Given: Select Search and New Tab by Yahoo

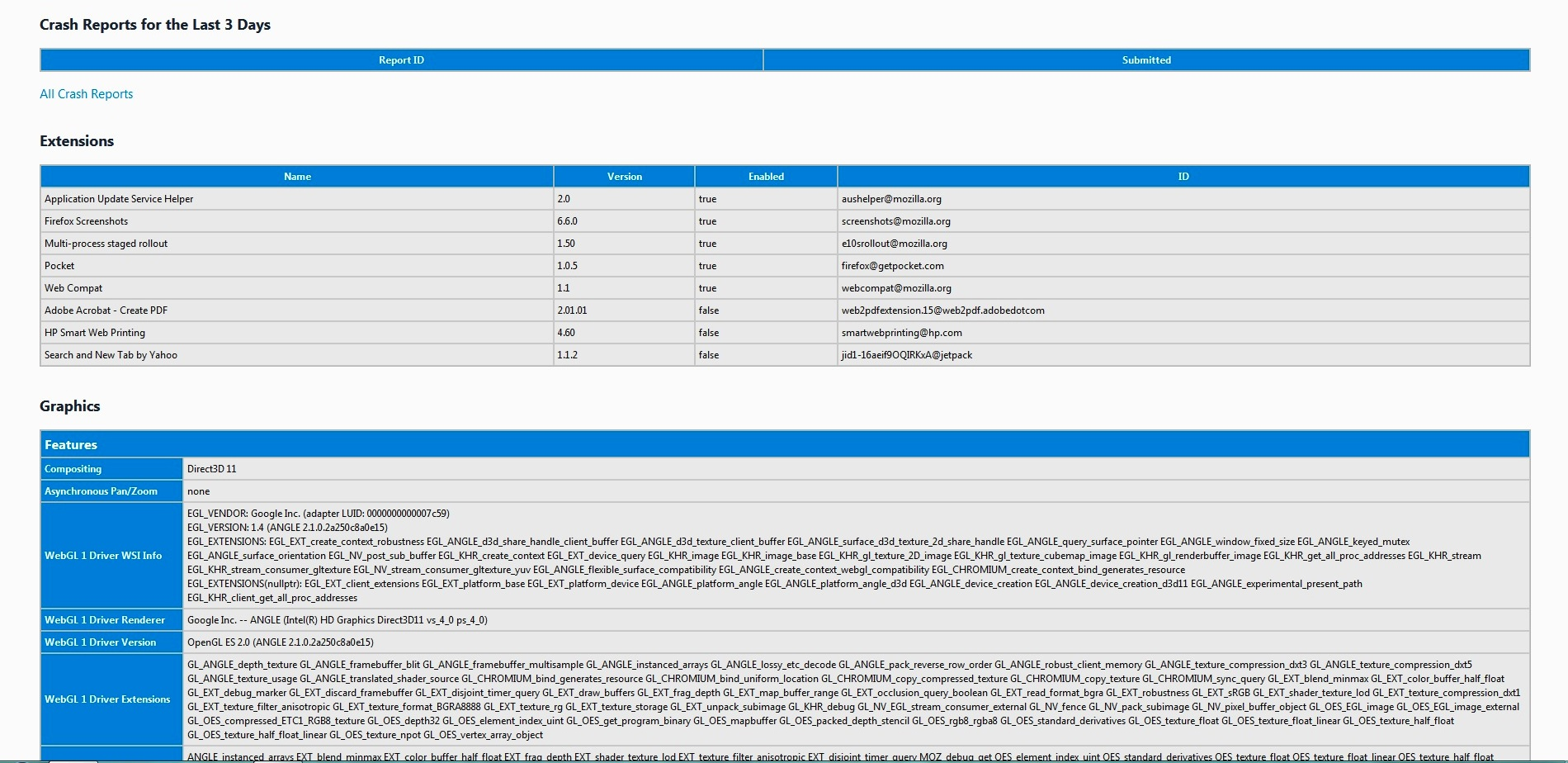Looking at the screenshot, I should point(111,355).
